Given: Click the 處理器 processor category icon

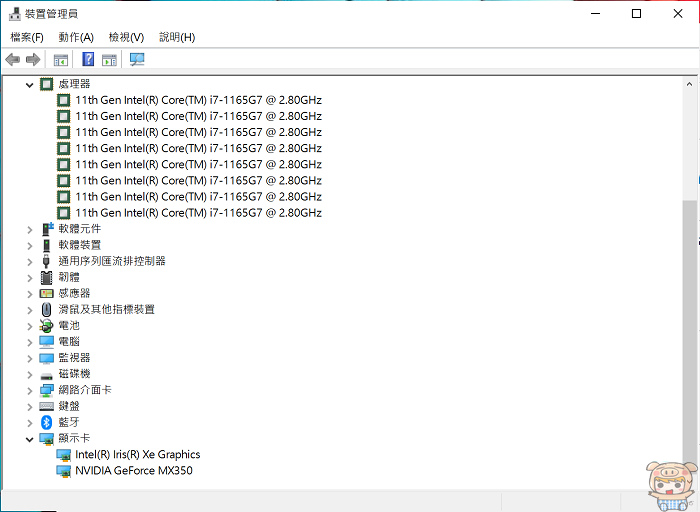Looking at the screenshot, I should [x=46, y=84].
